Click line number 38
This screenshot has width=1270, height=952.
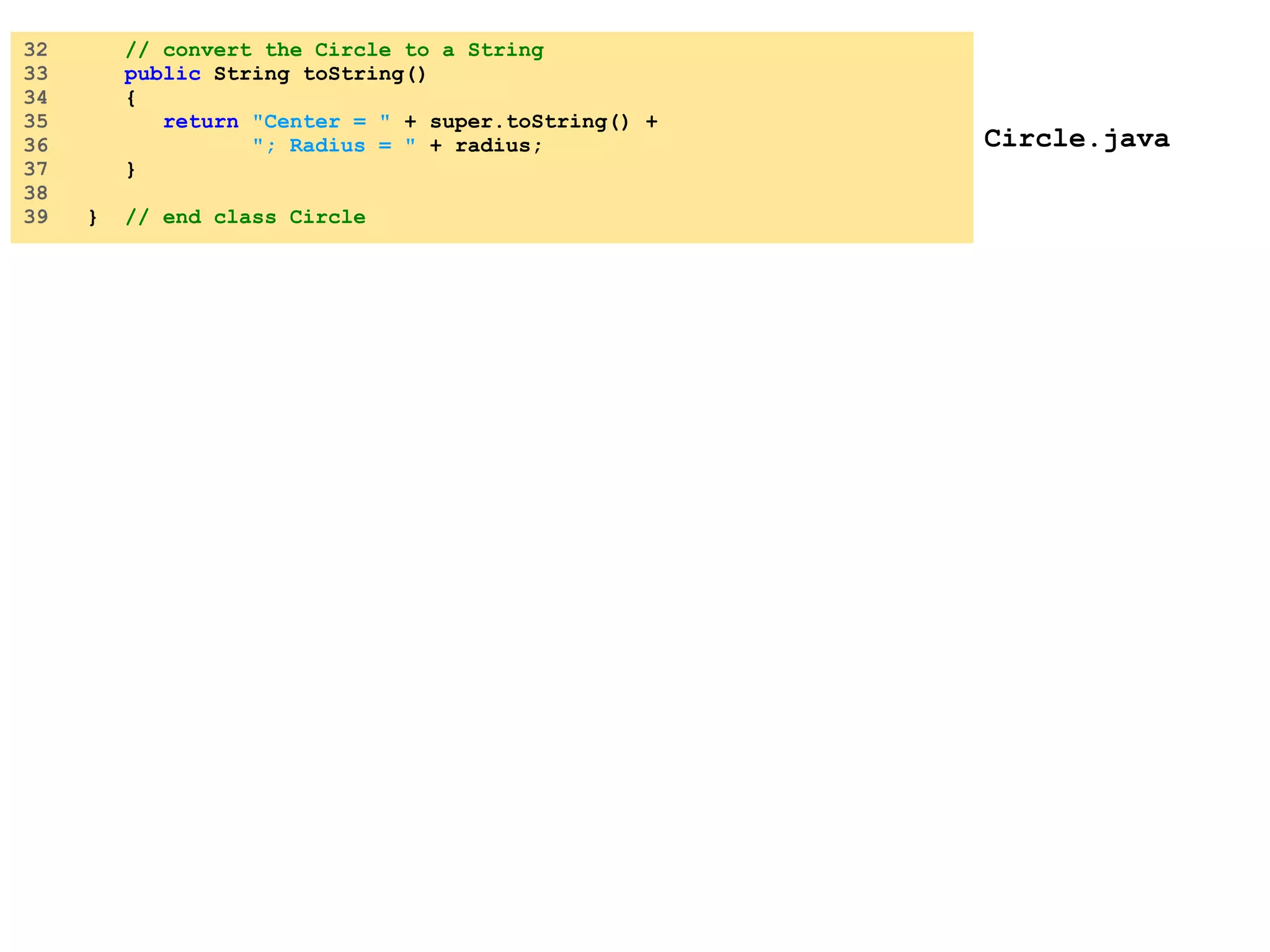pyautogui.click(x=36, y=193)
